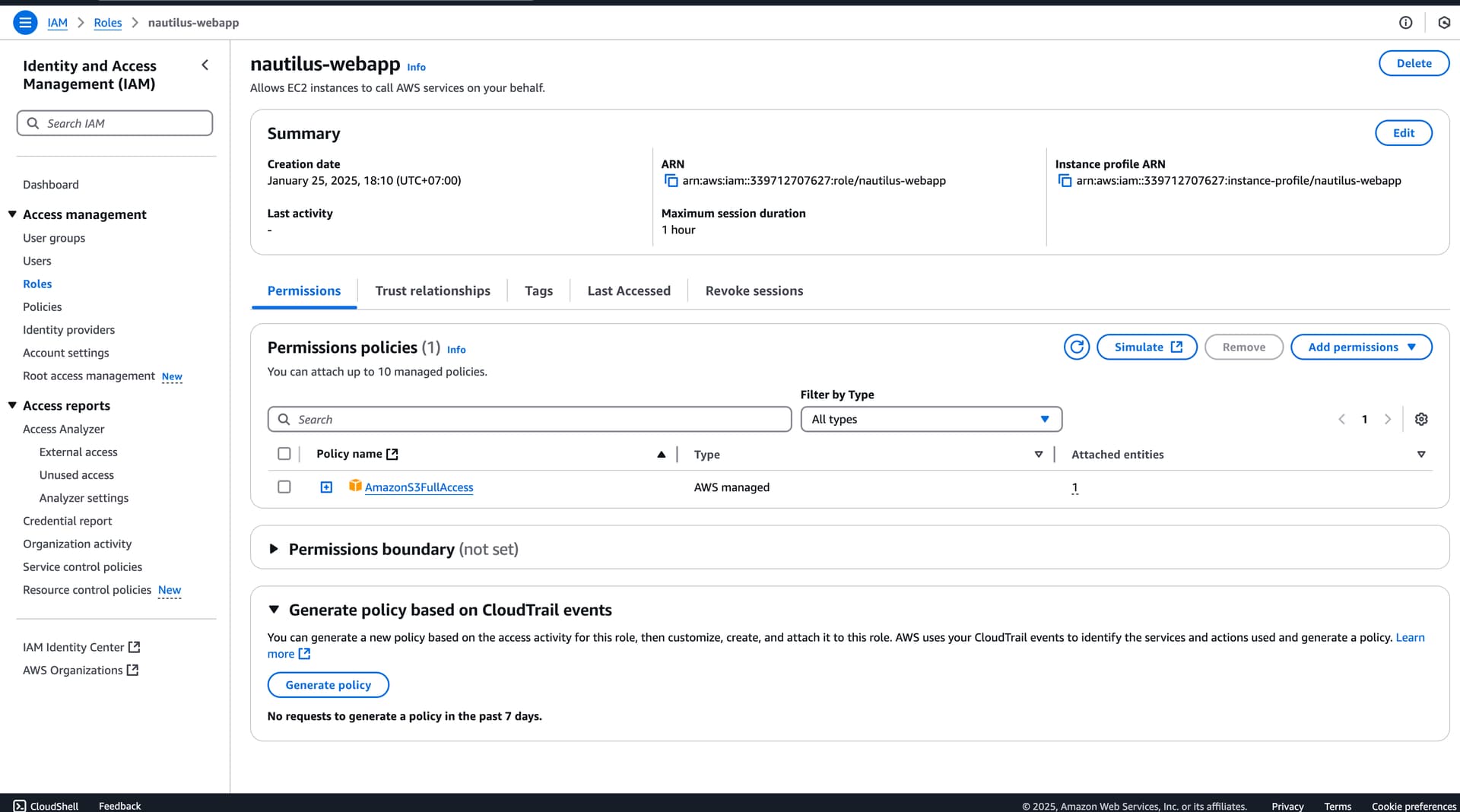The width and height of the screenshot is (1460, 812).
Task: Open the Last Accessed tab
Action: coord(628,291)
